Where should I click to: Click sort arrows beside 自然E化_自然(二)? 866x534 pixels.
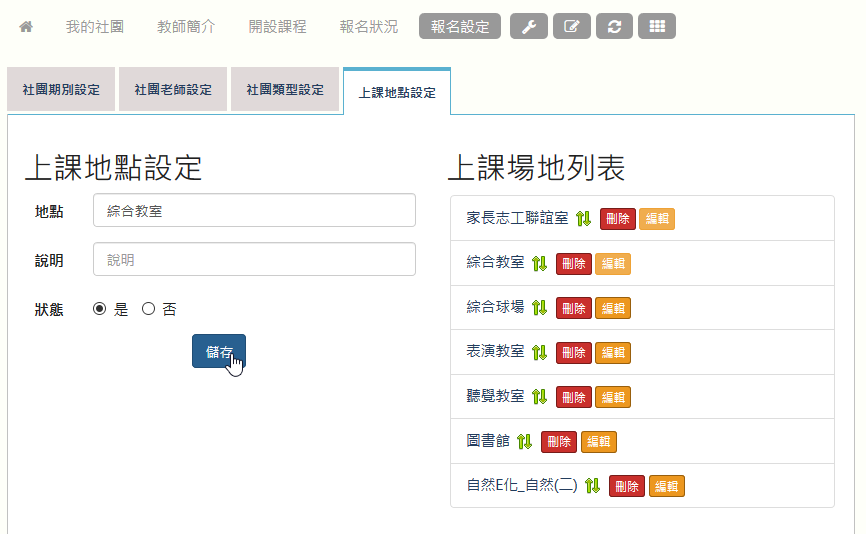pos(593,486)
